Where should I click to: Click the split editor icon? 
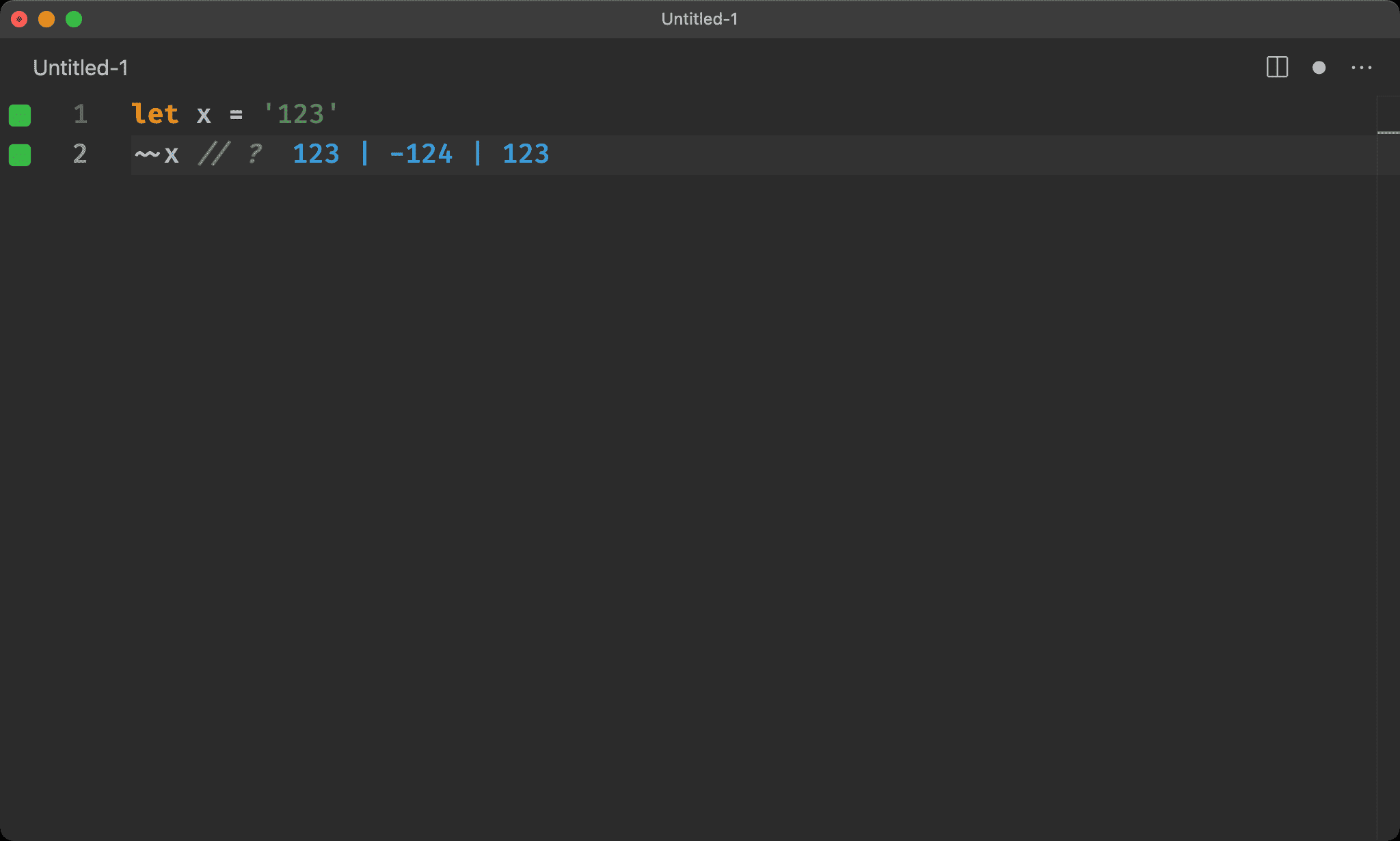tap(1276, 67)
